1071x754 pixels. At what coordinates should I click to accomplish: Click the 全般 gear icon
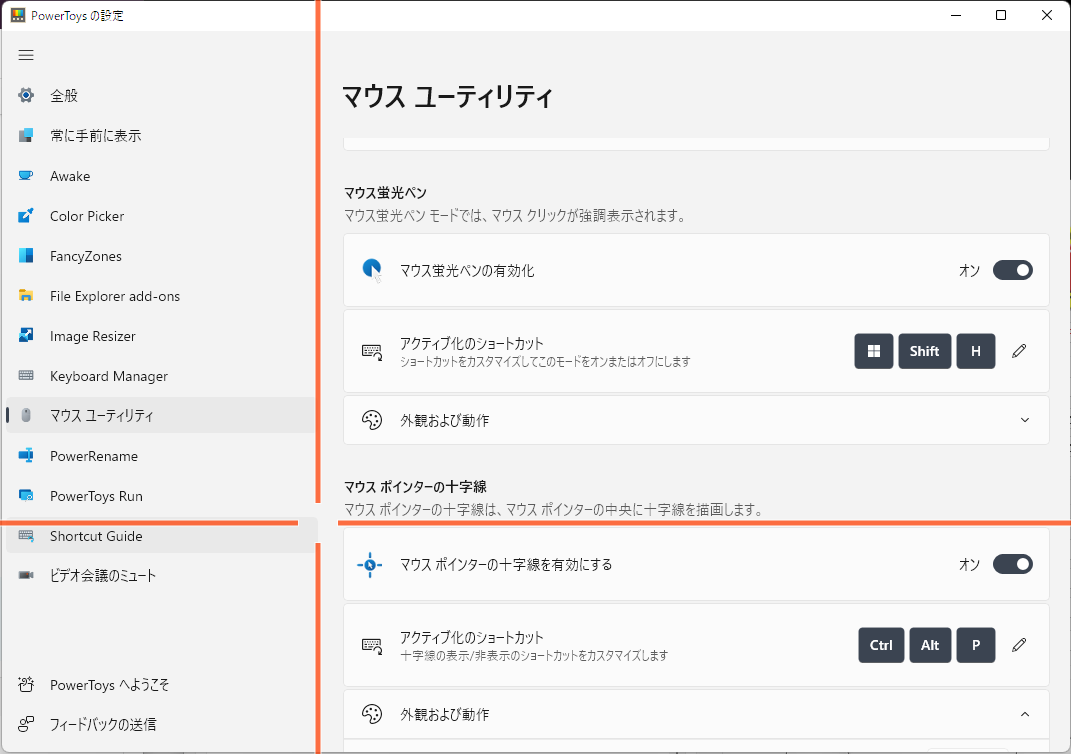point(26,95)
